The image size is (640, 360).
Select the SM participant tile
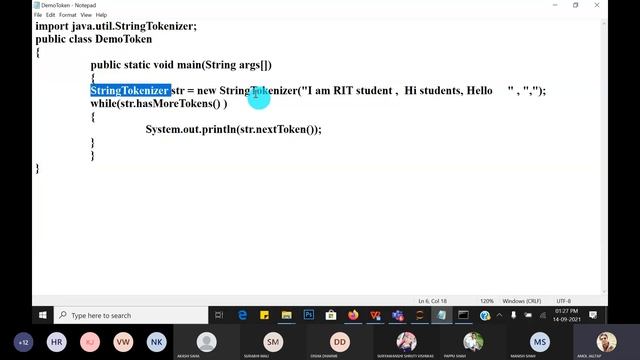273,342
